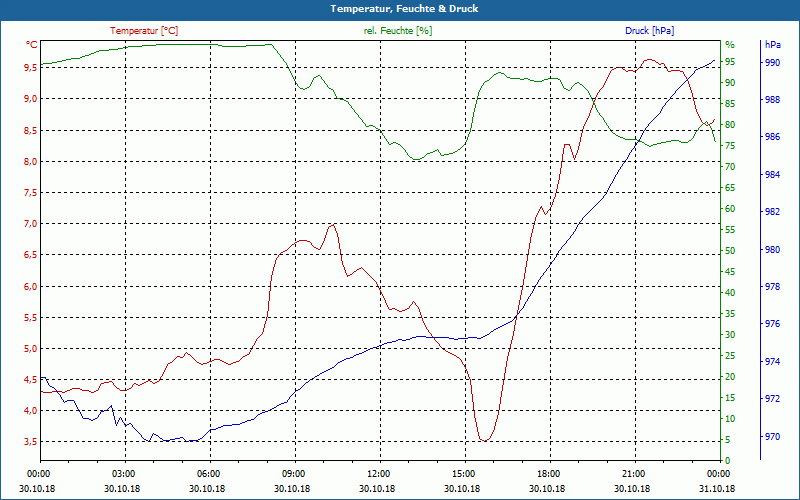
Task: Click the 65 humidity axis value
Action: pos(730,188)
